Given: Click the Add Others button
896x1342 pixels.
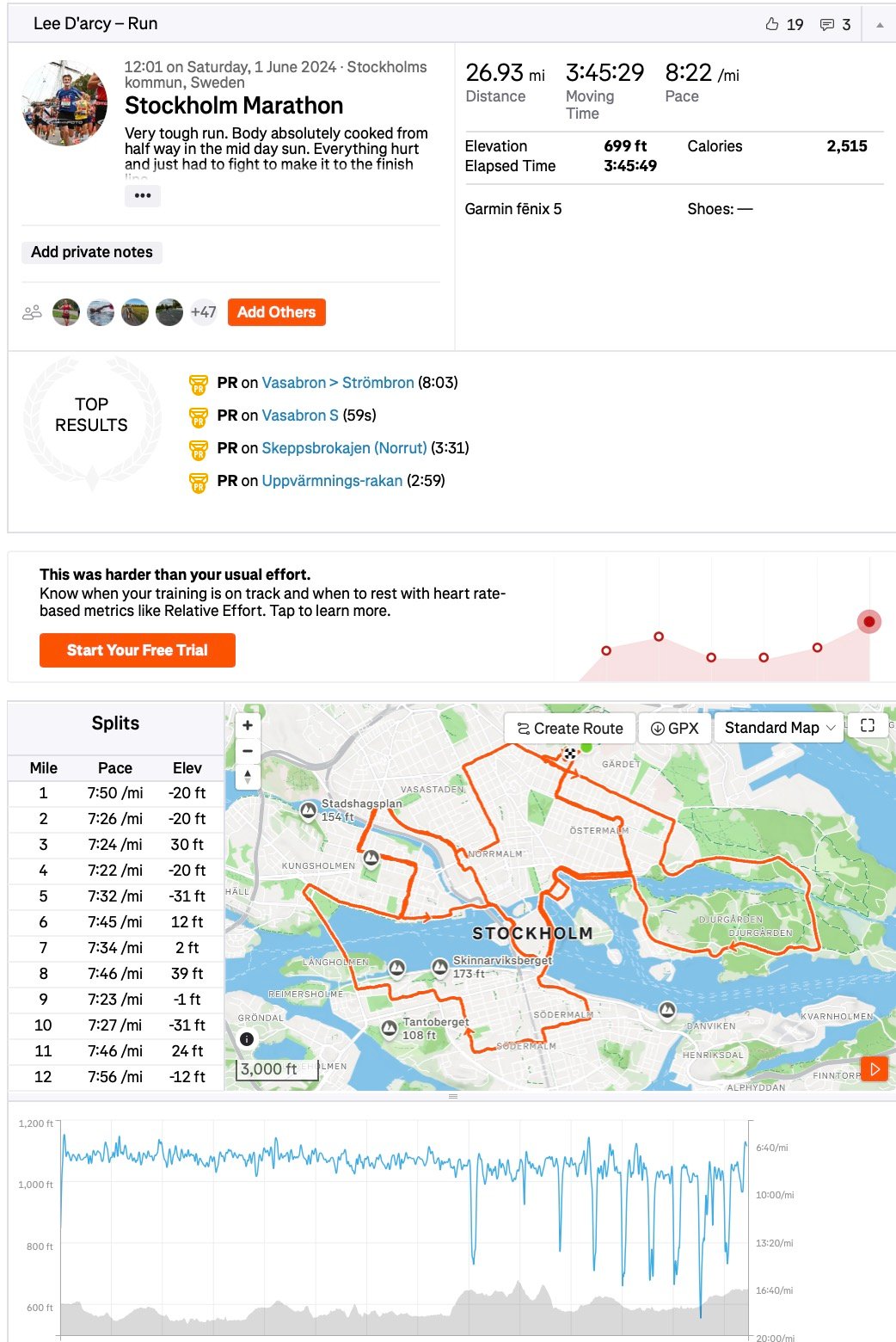Looking at the screenshot, I should [x=277, y=312].
